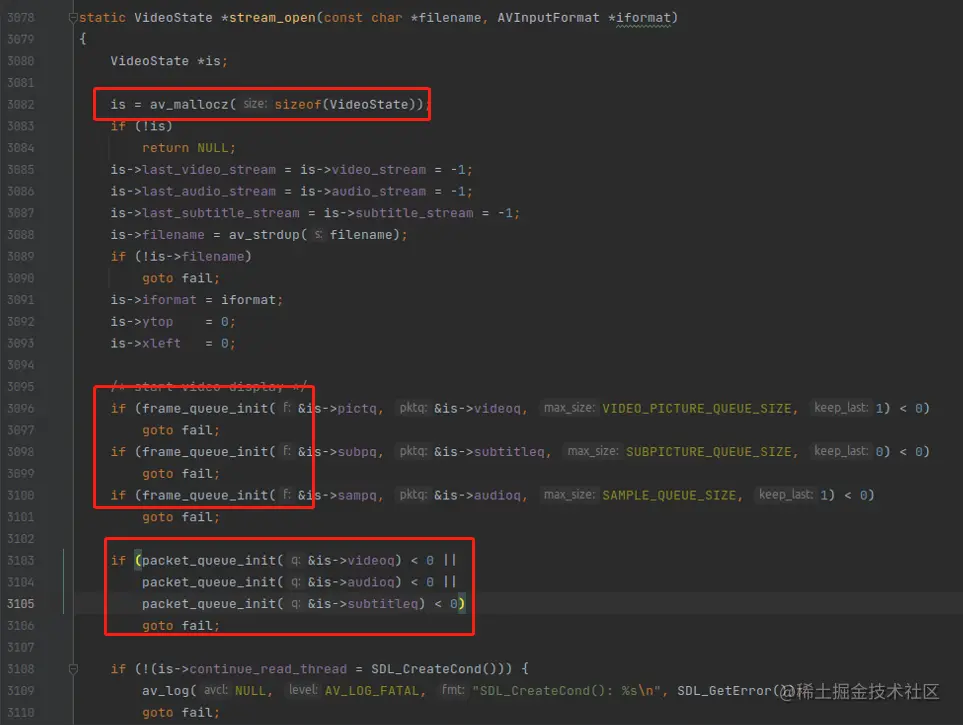Click AVInputFormat type in signature
This screenshot has height=725, width=963.
pos(548,18)
